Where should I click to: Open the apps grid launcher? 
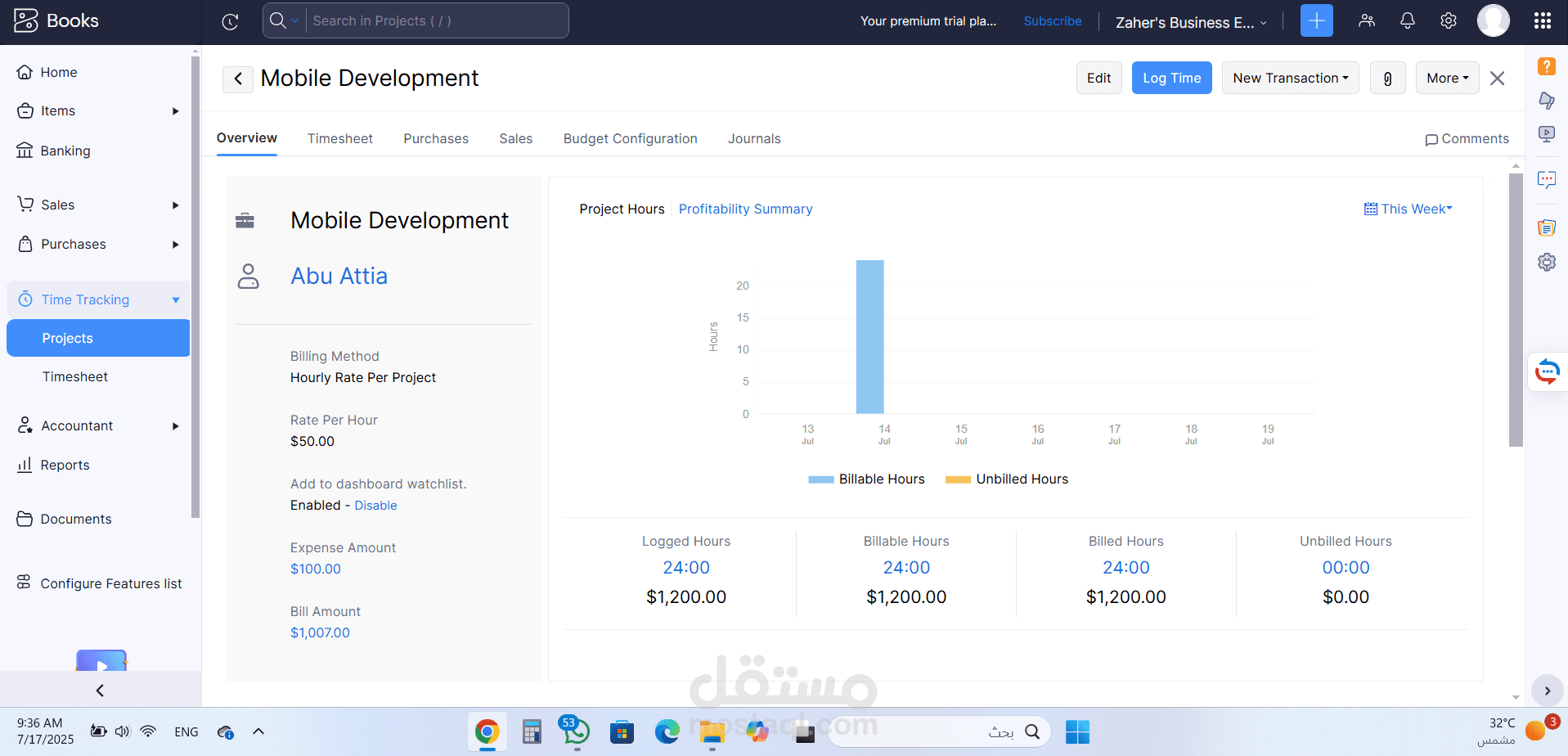pyautogui.click(x=1542, y=21)
